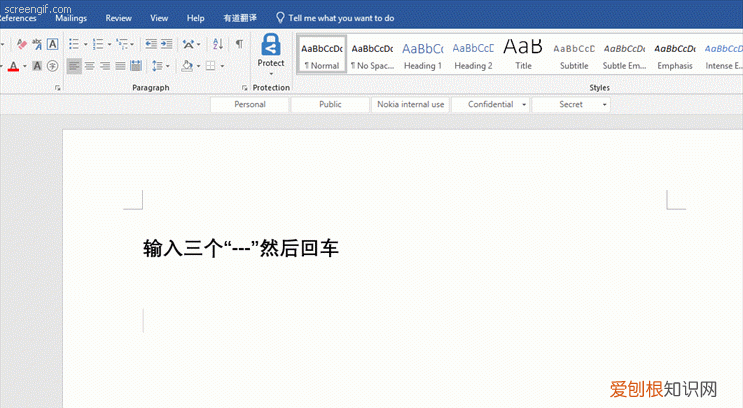Click the red font color button
This screenshot has height=408, width=743.
pos(12,66)
